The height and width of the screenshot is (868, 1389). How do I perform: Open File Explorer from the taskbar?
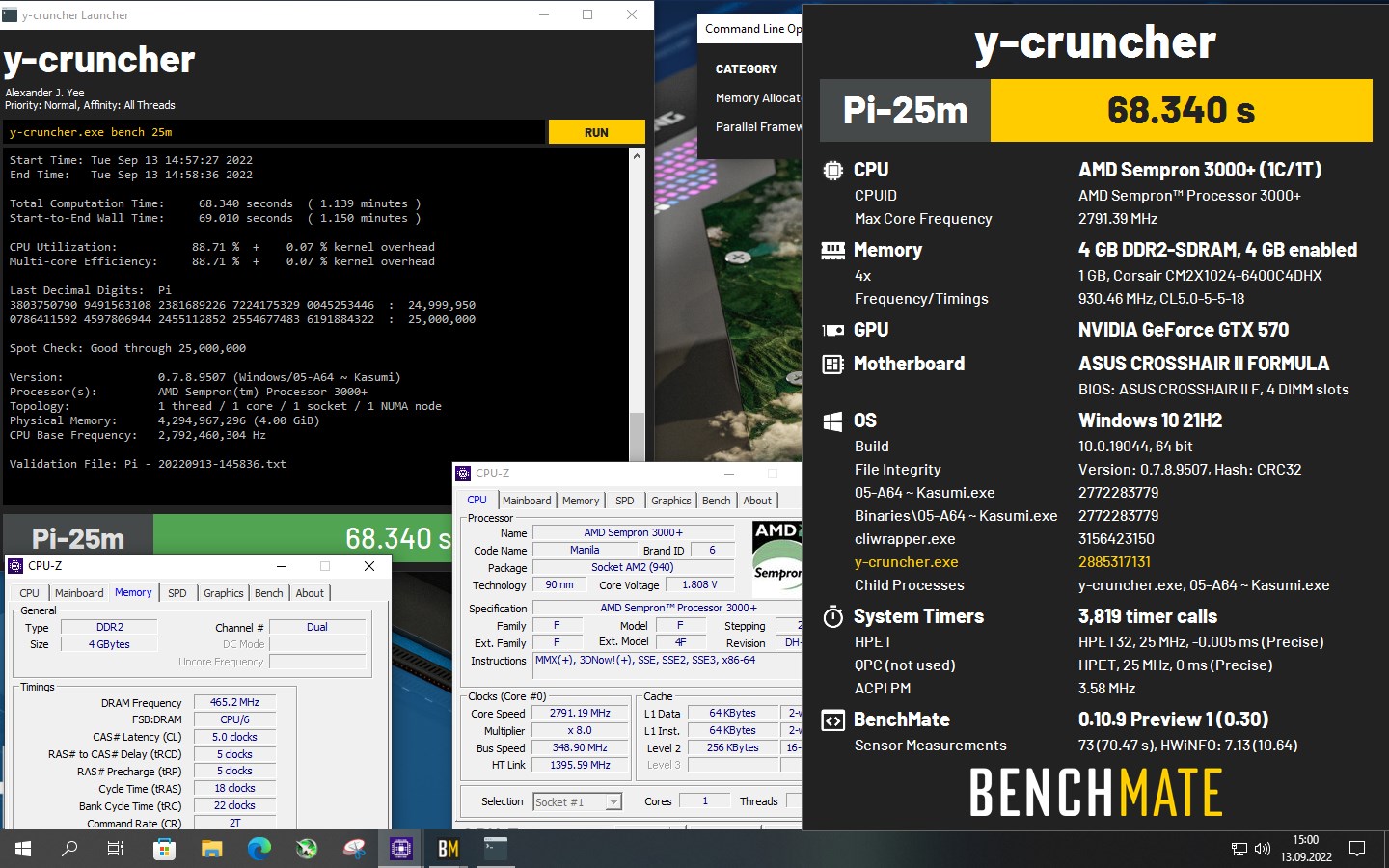click(x=211, y=849)
